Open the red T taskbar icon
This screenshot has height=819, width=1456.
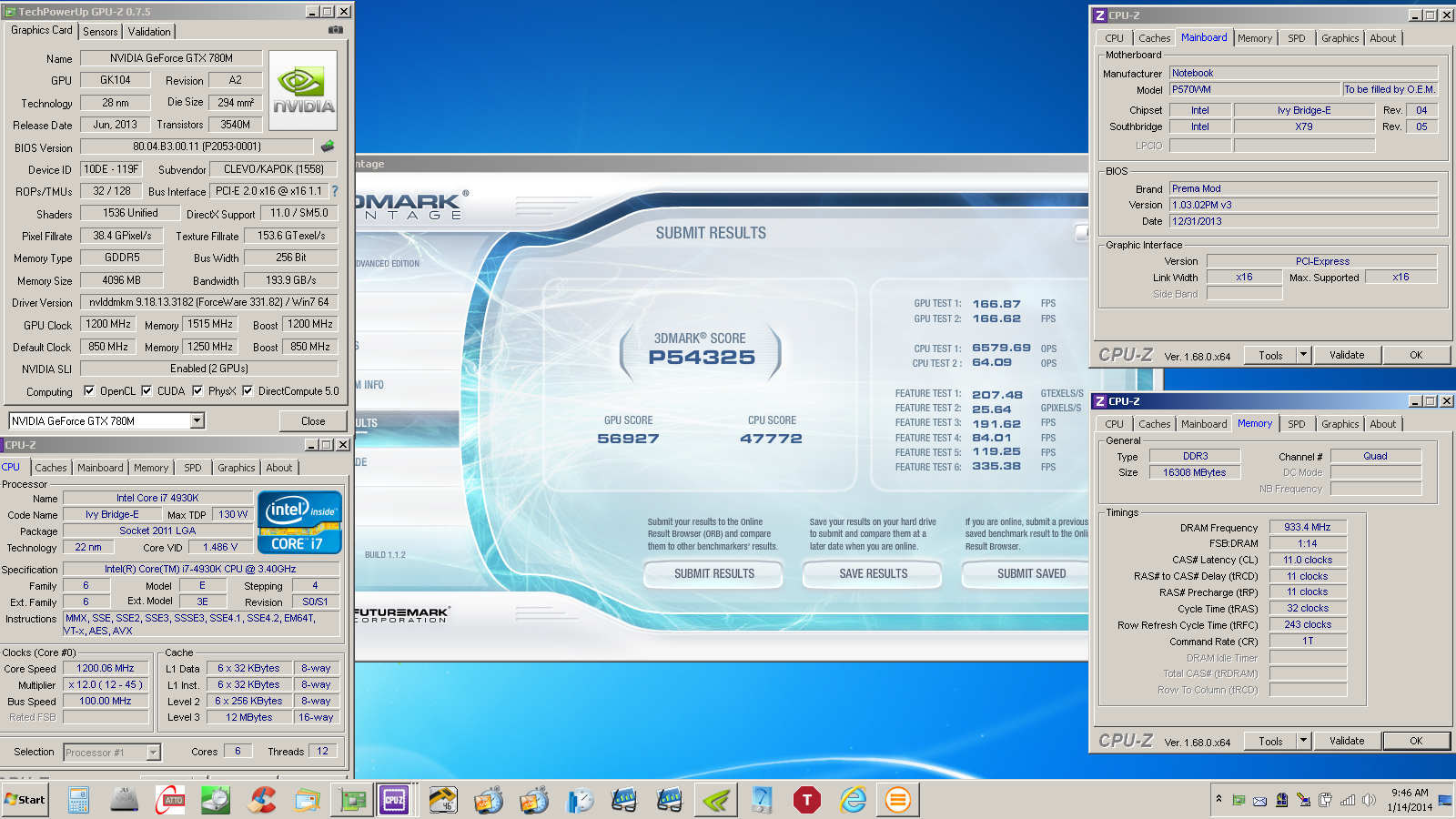click(807, 800)
